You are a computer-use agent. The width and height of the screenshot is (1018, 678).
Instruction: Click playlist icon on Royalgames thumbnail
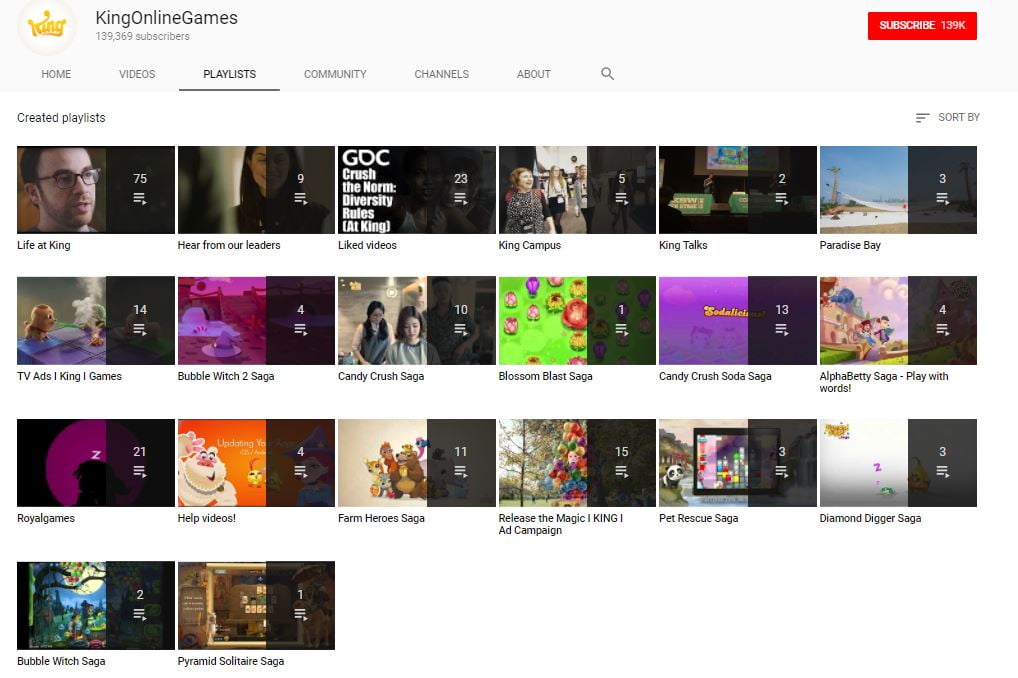(140, 471)
